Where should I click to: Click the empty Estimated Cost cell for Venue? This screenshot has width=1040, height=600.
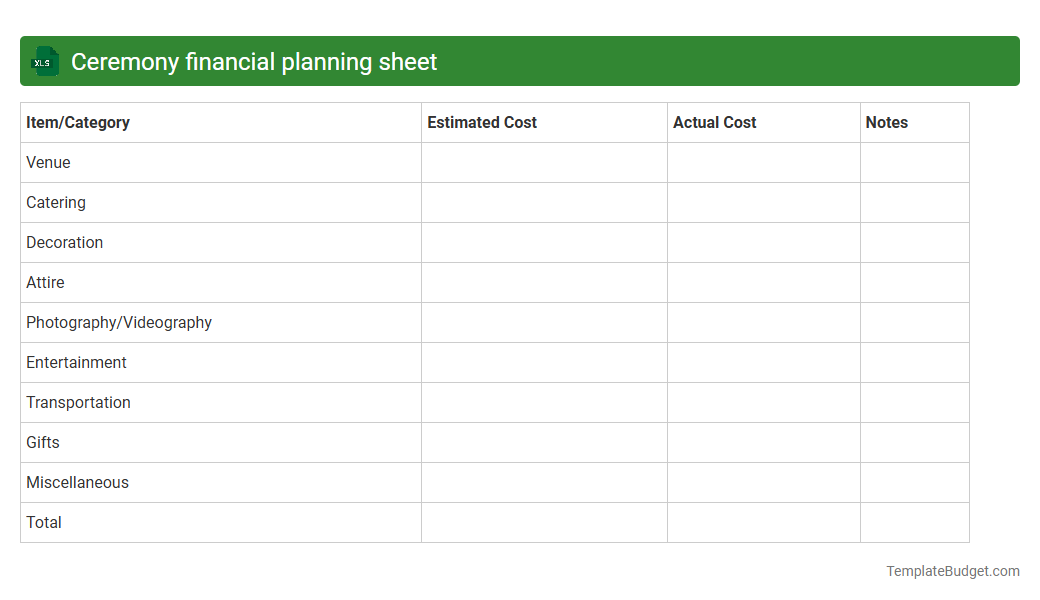pyautogui.click(x=544, y=162)
